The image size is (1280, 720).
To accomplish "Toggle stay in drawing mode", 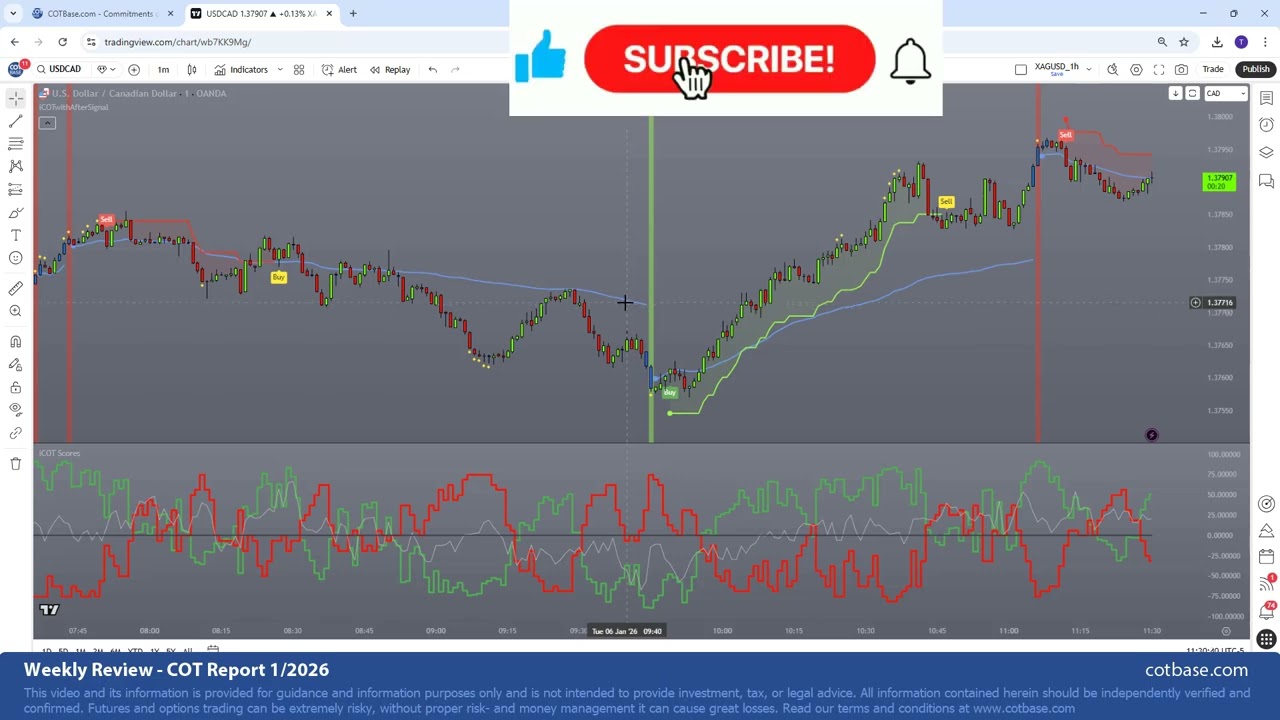I will point(16,364).
